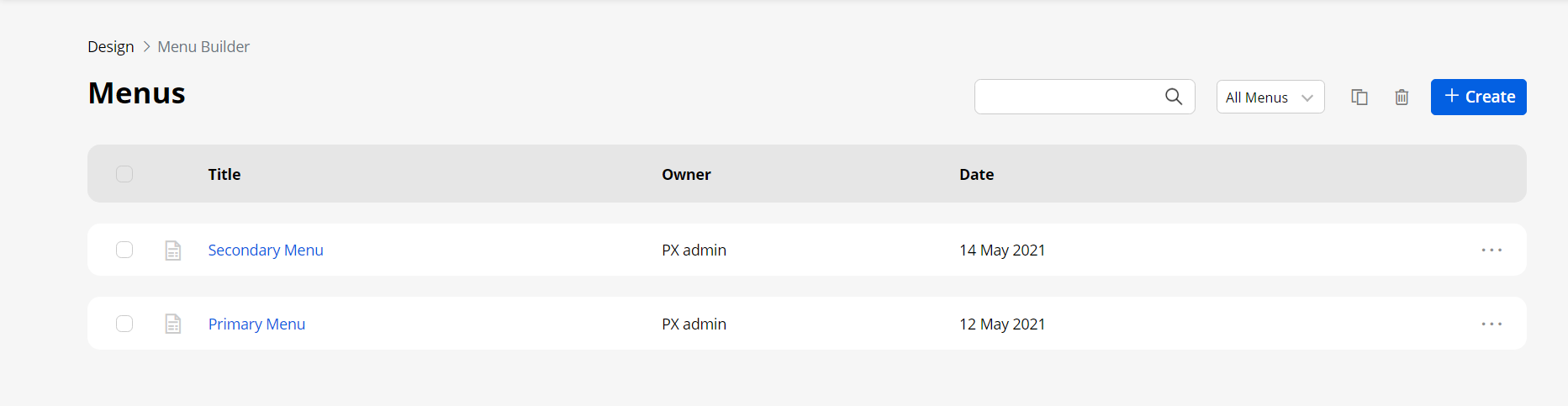This screenshot has width=1568, height=406.
Task: Sort by the Title column header
Action: [x=224, y=175]
